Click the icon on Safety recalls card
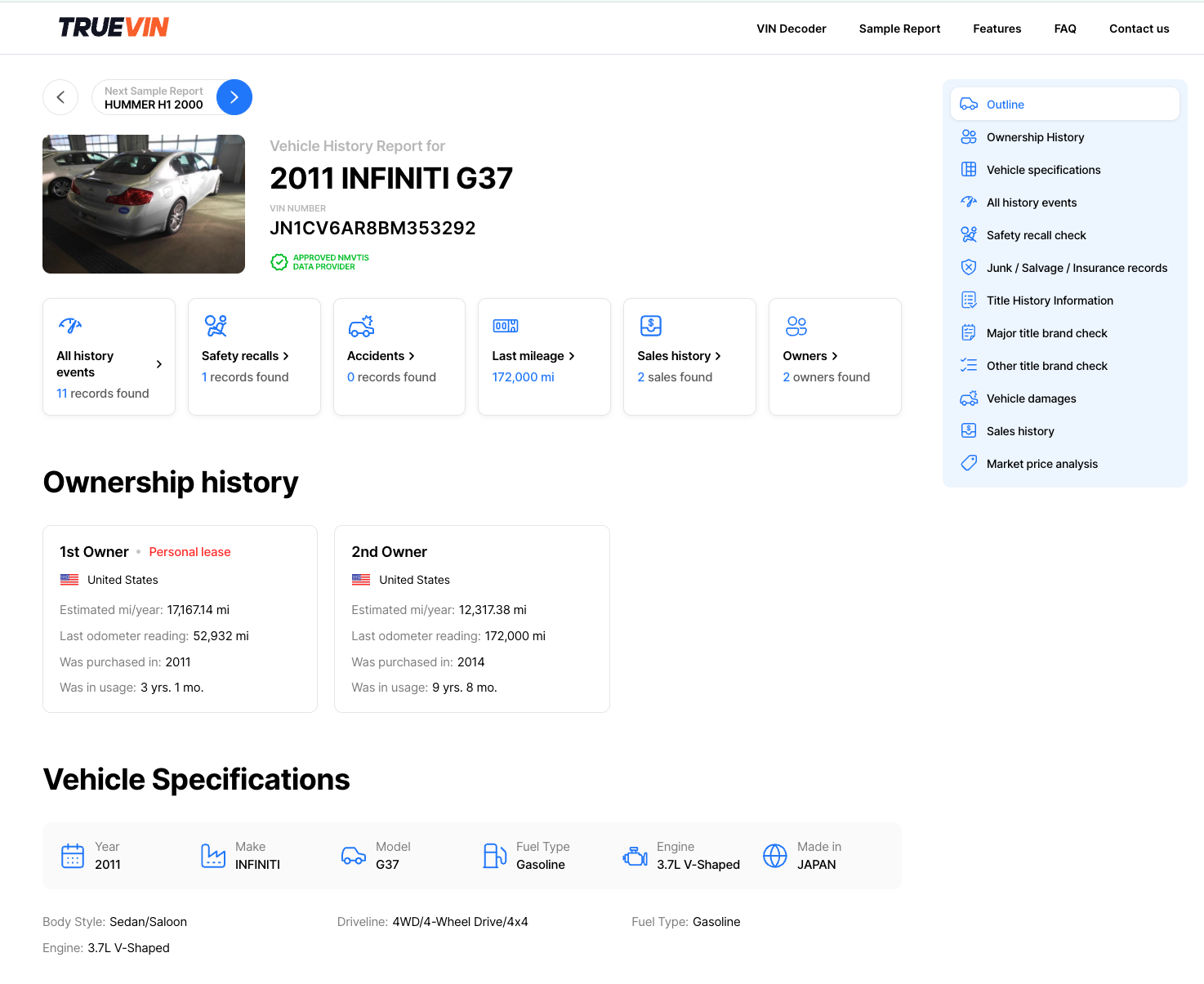The width and height of the screenshot is (1204, 984). 216,326
